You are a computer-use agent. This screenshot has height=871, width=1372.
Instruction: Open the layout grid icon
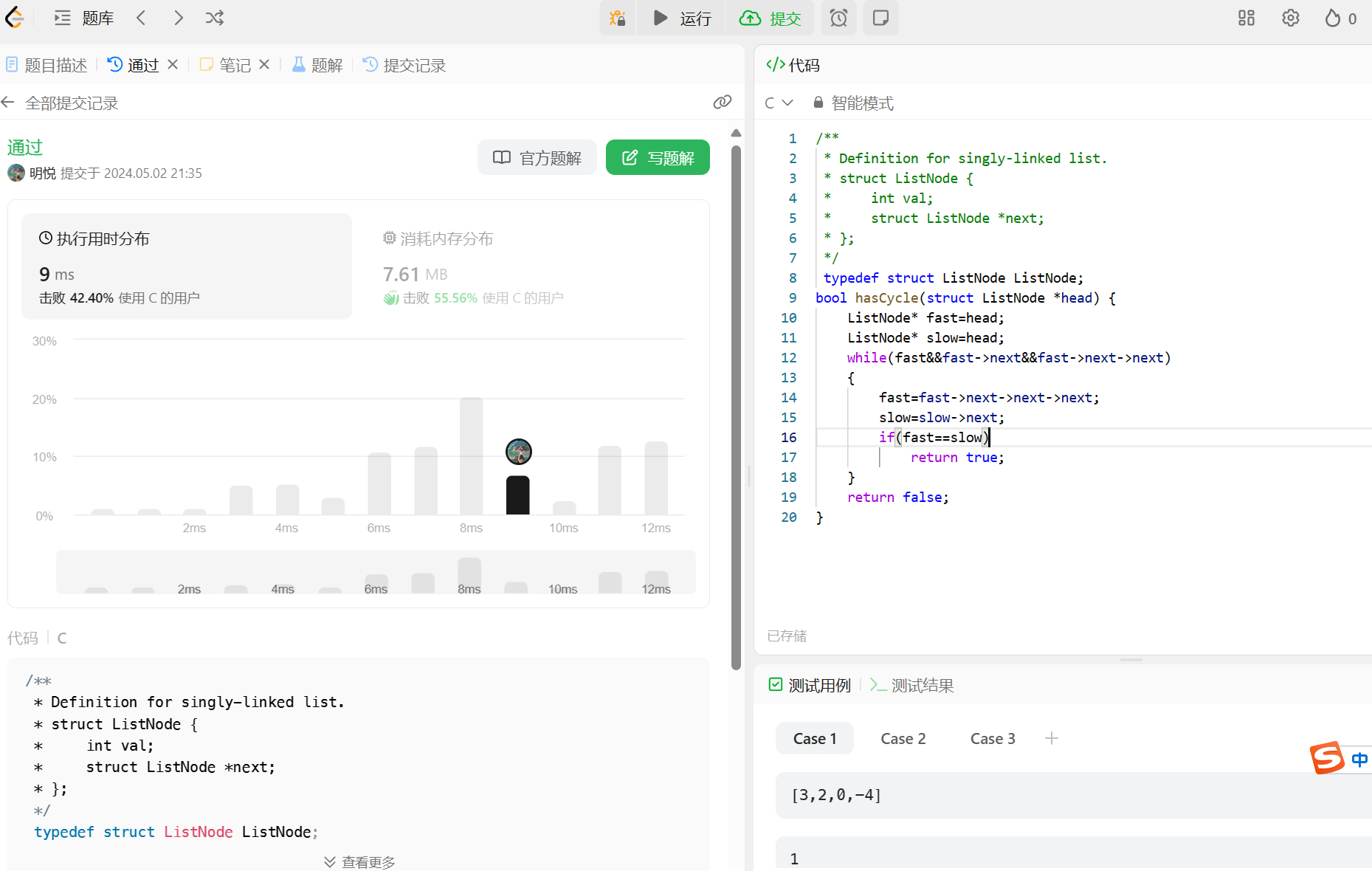pos(1247,18)
